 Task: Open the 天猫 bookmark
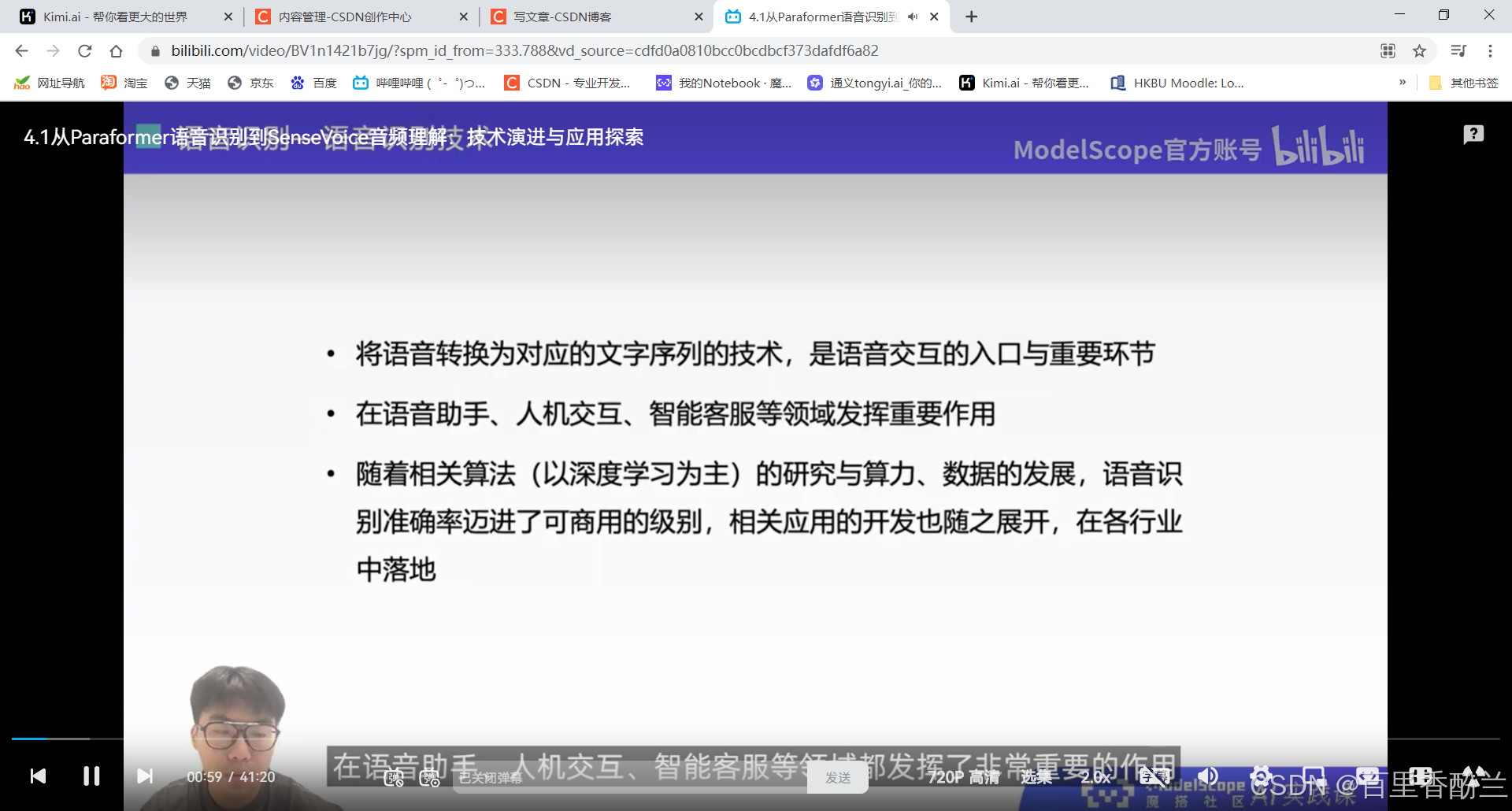[x=187, y=83]
